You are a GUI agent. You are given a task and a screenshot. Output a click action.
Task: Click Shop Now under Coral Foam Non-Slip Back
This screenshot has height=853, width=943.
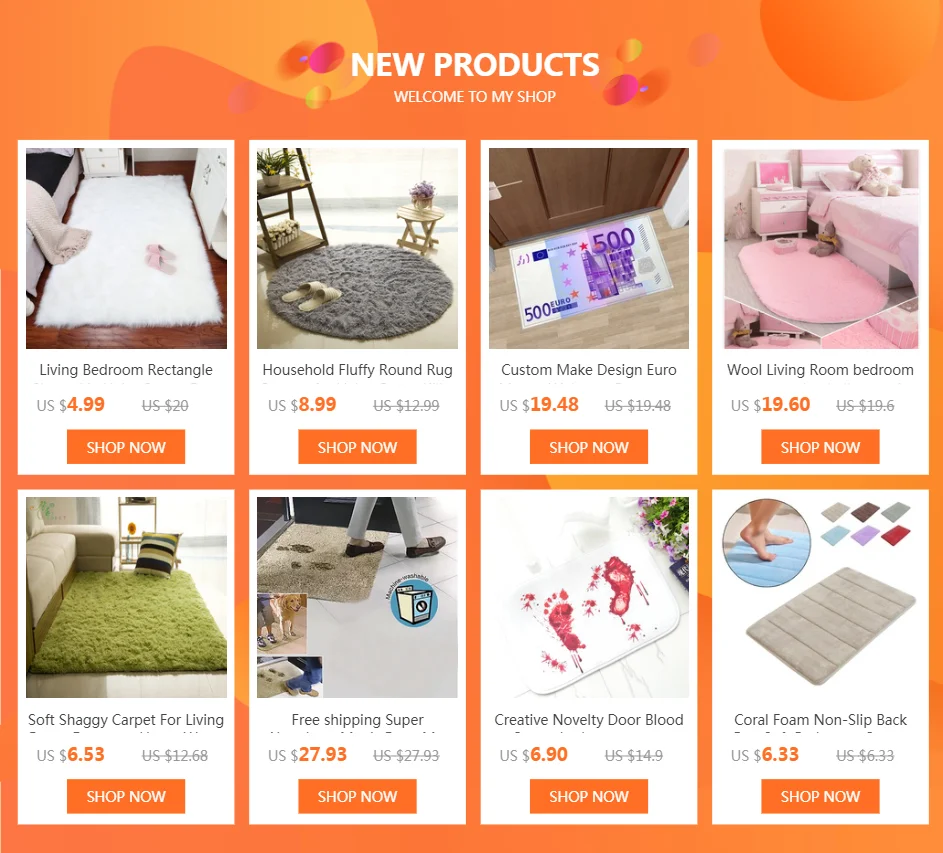820,796
